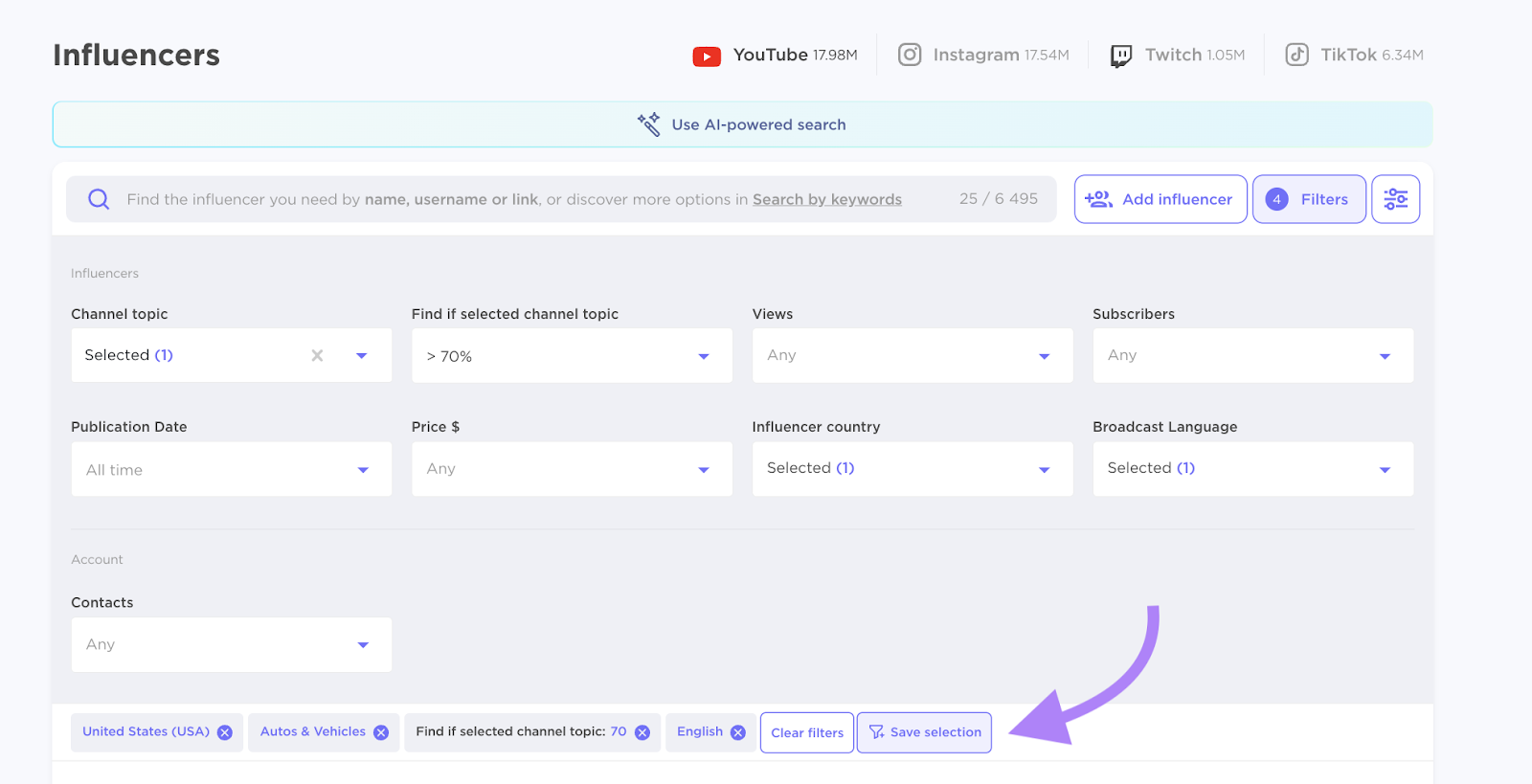This screenshot has height=784, width=1532.
Task: Click the search magnifier icon
Action: (x=99, y=199)
